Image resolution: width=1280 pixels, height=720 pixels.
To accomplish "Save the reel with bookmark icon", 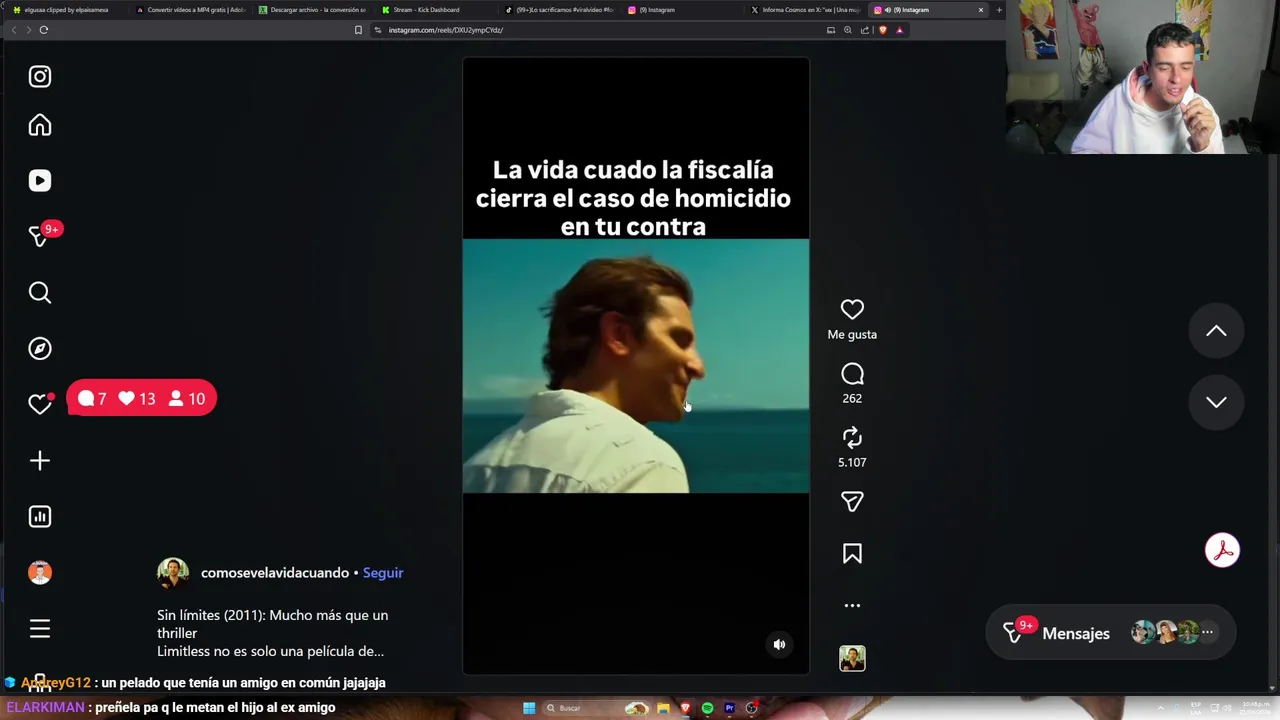I will coord(852,554).
